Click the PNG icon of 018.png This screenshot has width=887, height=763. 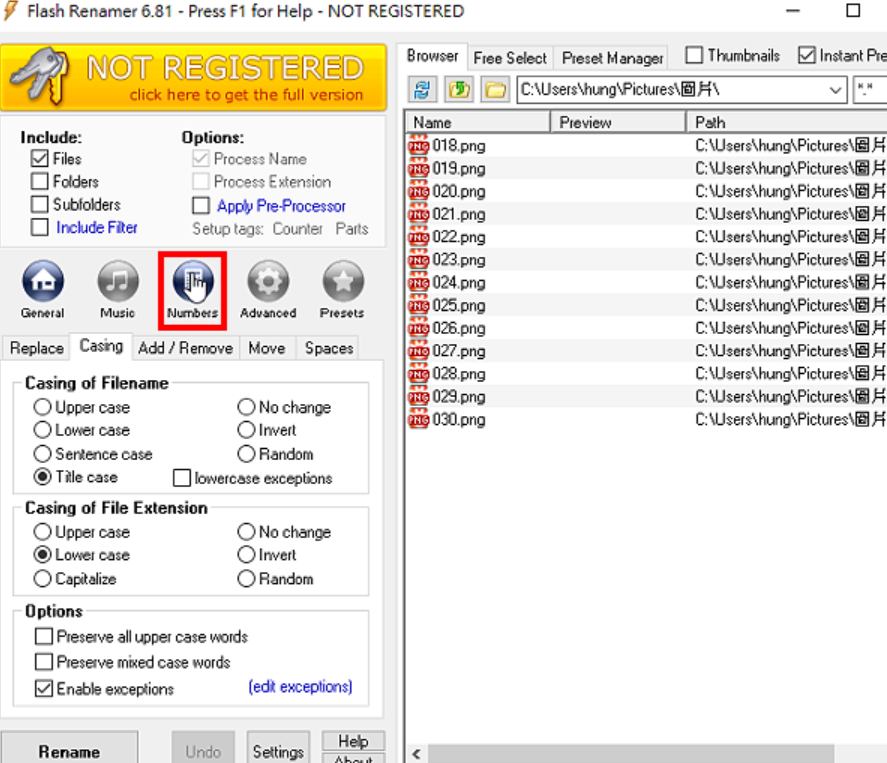point(419,146)
